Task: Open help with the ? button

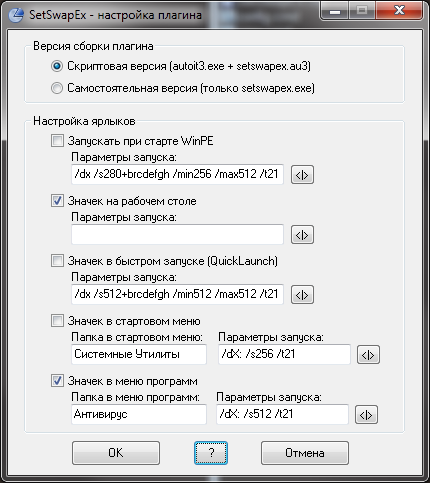Action: tap(211, 453)
